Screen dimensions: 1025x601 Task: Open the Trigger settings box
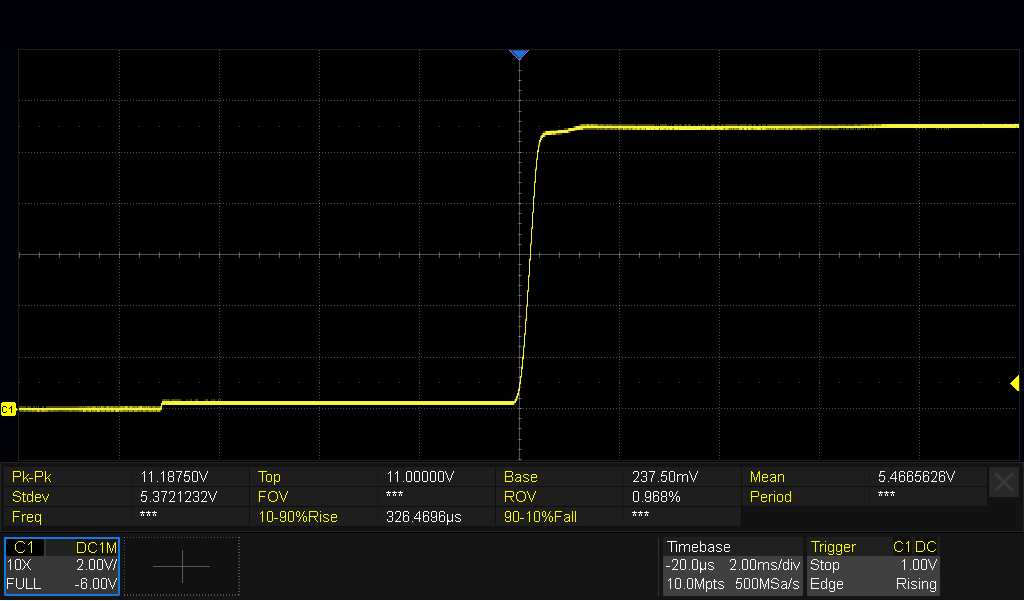pyautogui.click(x=873, y=566)
